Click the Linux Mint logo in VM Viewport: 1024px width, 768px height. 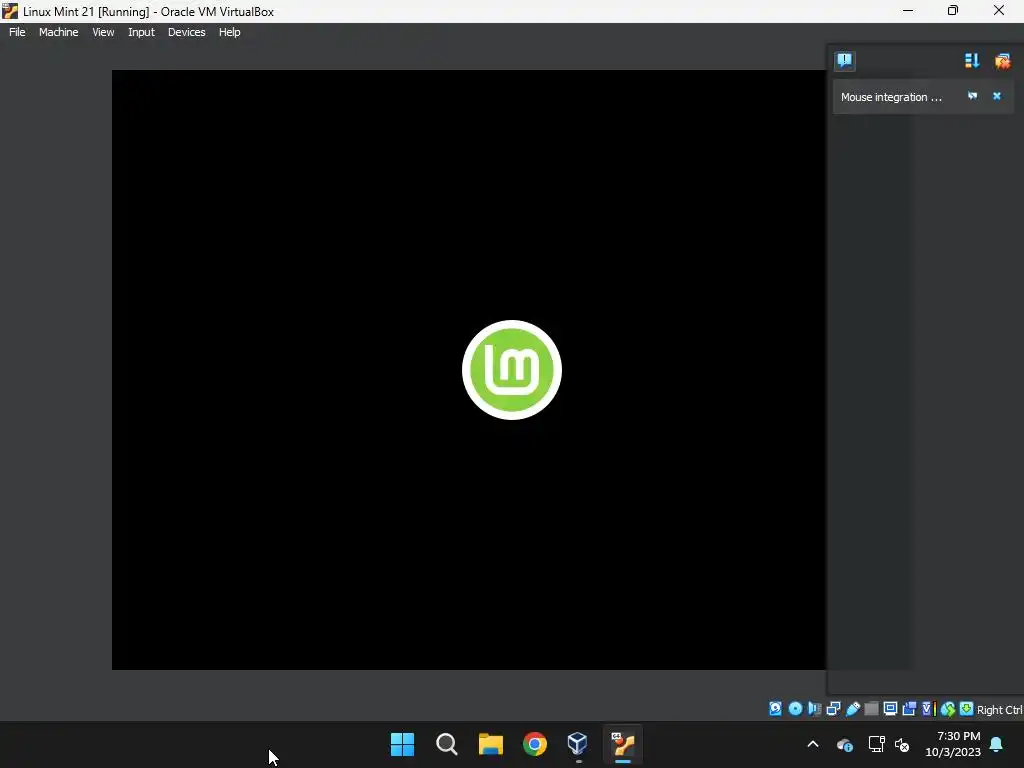pos(512,370)
